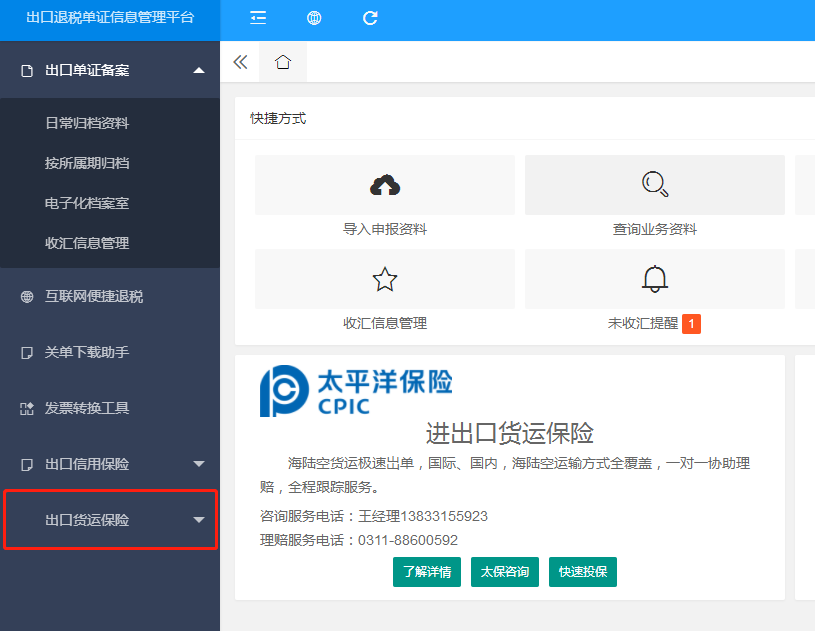
Task: Open 日常归档资料 submenu item
Action: click(x=87, y=123)
